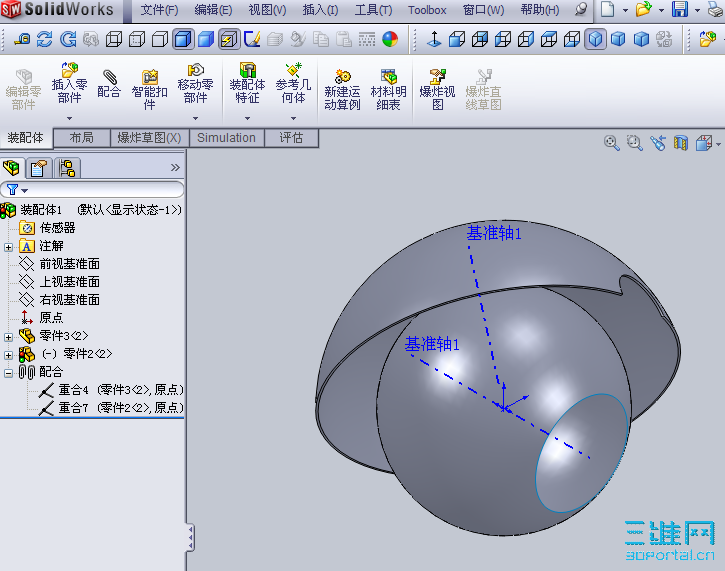Expand dropdown under 参考几何体

(293, 118)
